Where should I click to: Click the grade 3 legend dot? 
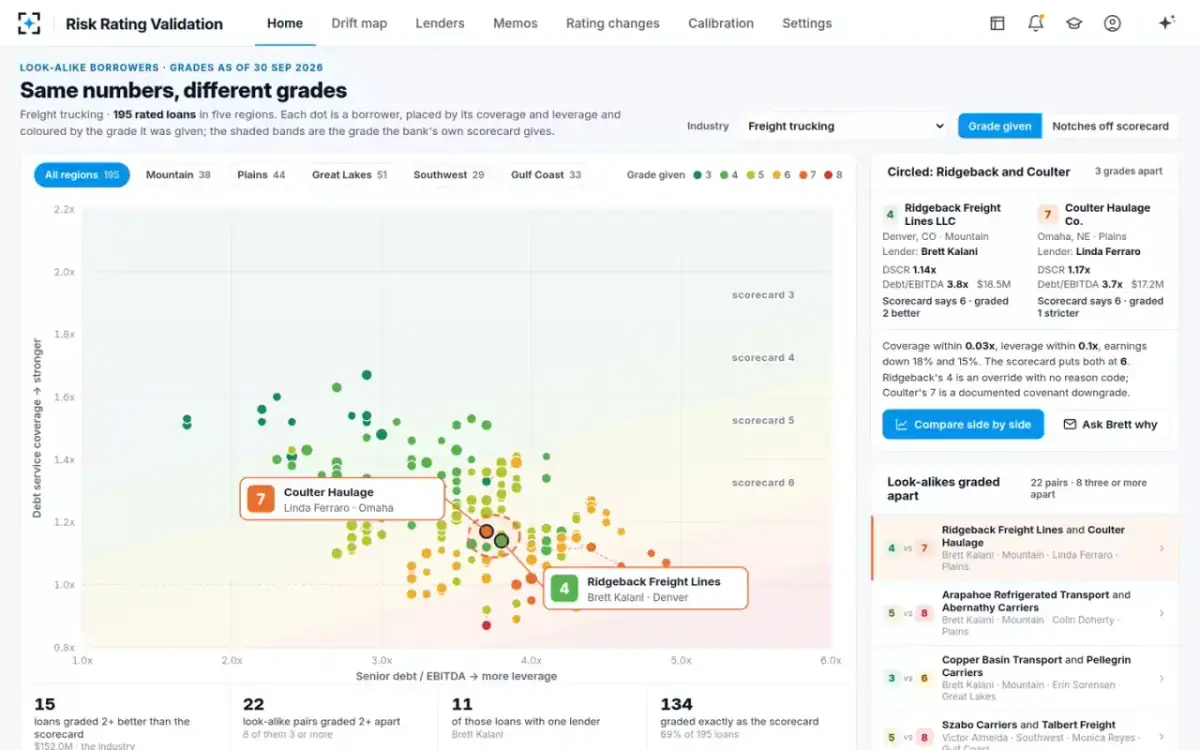(697, 175)
